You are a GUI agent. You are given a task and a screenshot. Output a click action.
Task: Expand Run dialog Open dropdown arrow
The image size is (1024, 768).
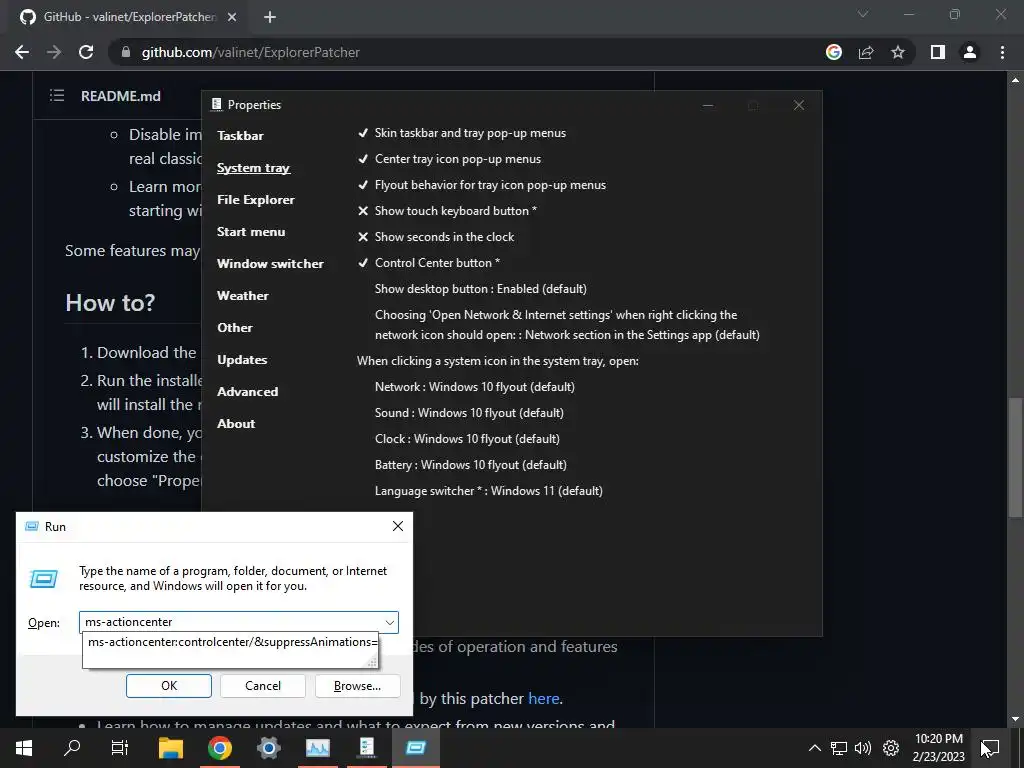(390, 622)
